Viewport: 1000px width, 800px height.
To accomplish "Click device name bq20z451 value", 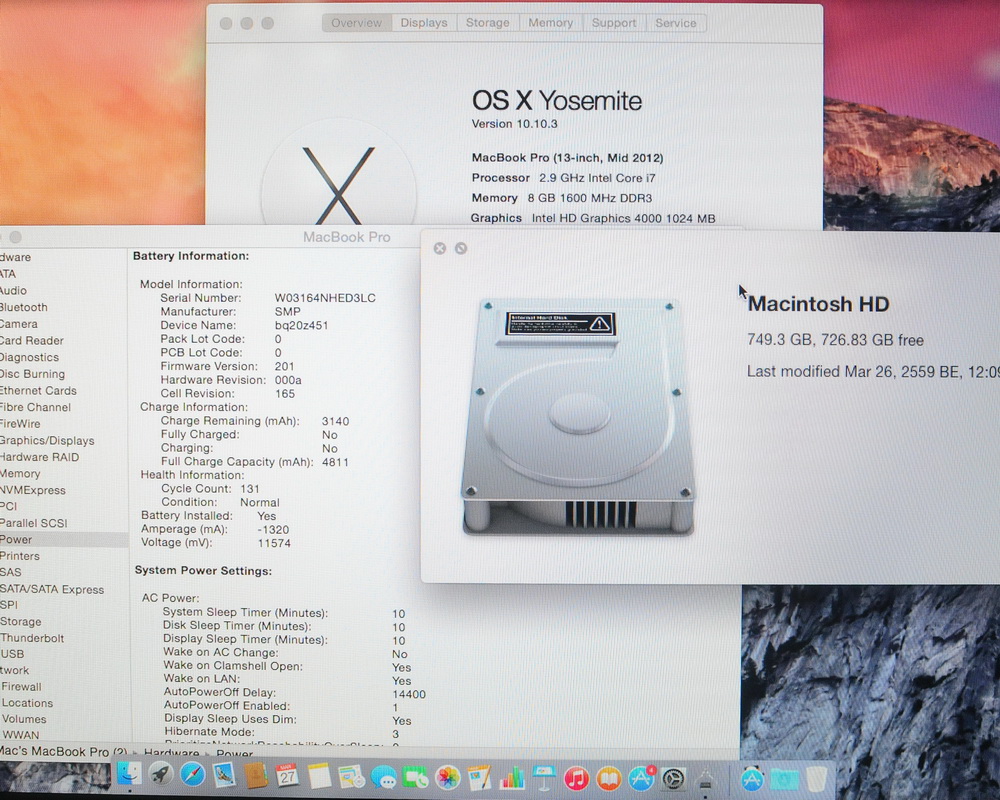I will pos(302,325).
